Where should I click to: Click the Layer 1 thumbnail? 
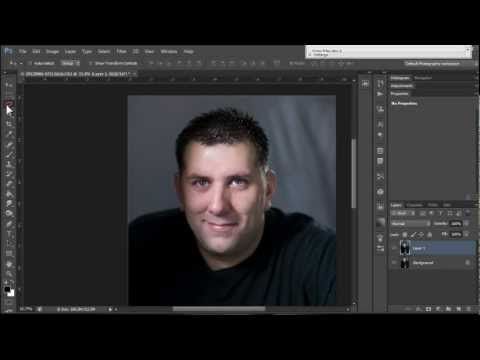pos(405,248)
